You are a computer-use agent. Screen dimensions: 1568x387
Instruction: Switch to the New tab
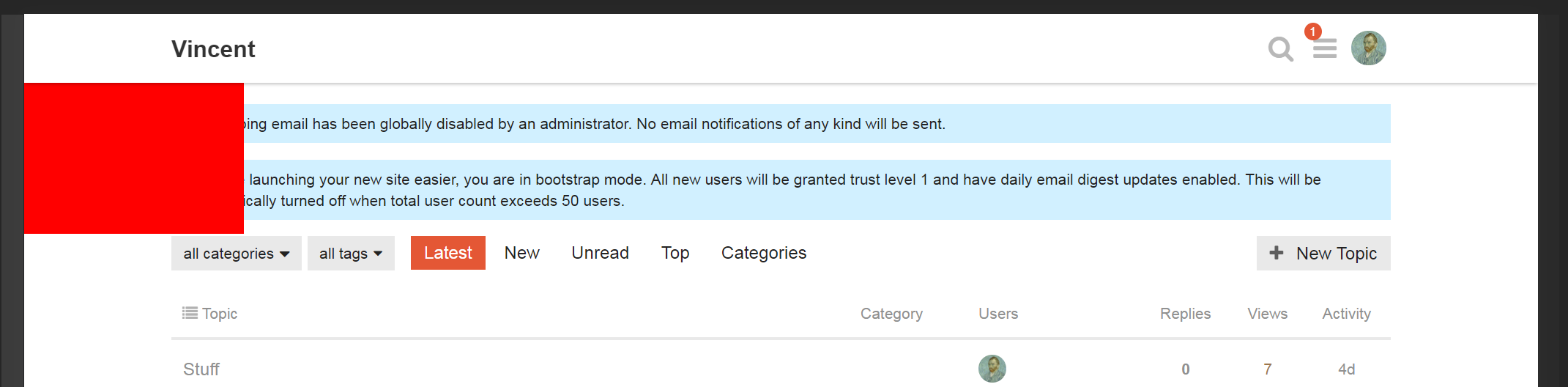[521, 253]
